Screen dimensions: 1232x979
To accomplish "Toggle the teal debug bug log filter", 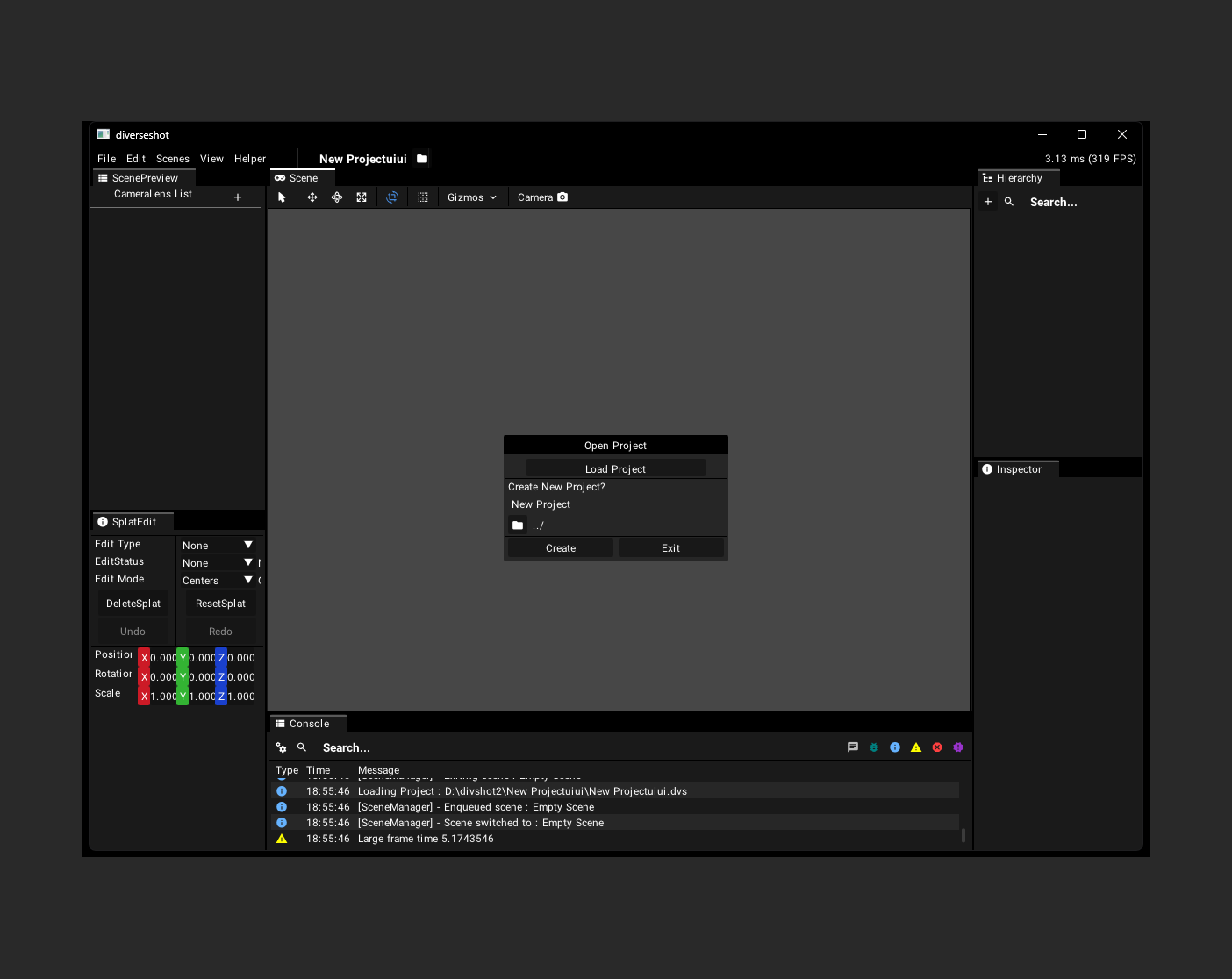I will (x=874, y=747).
